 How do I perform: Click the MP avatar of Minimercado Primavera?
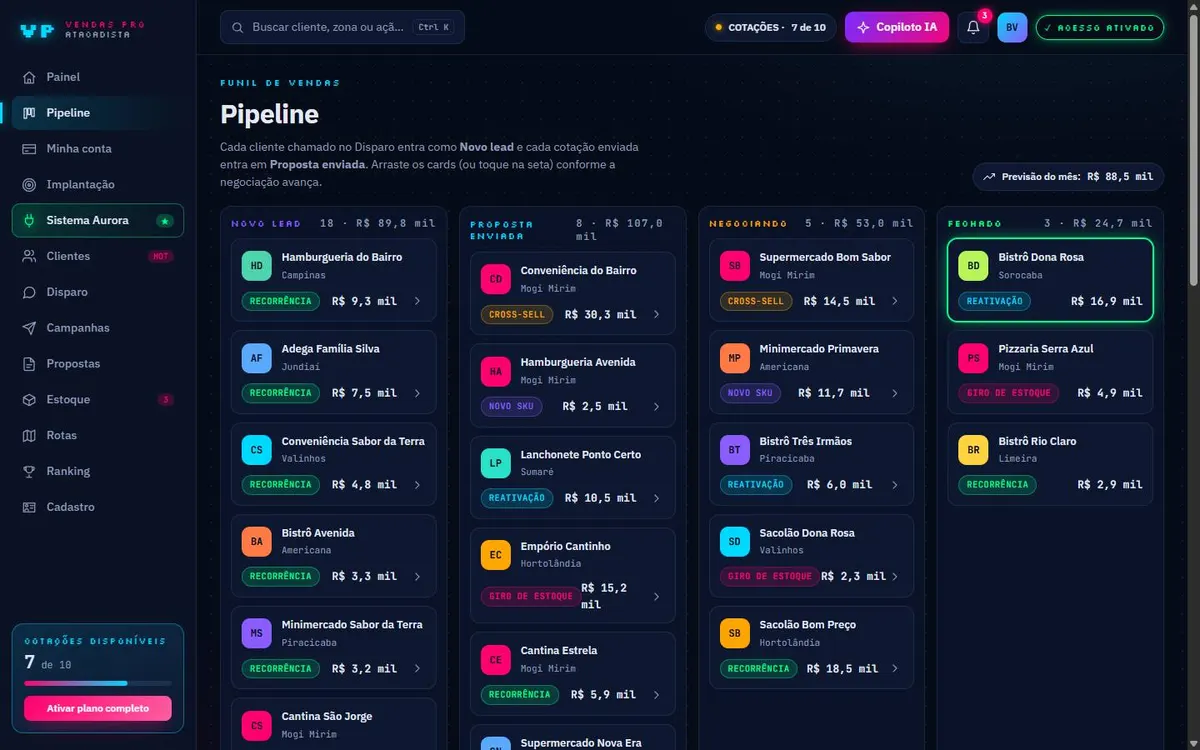point(735,358)
